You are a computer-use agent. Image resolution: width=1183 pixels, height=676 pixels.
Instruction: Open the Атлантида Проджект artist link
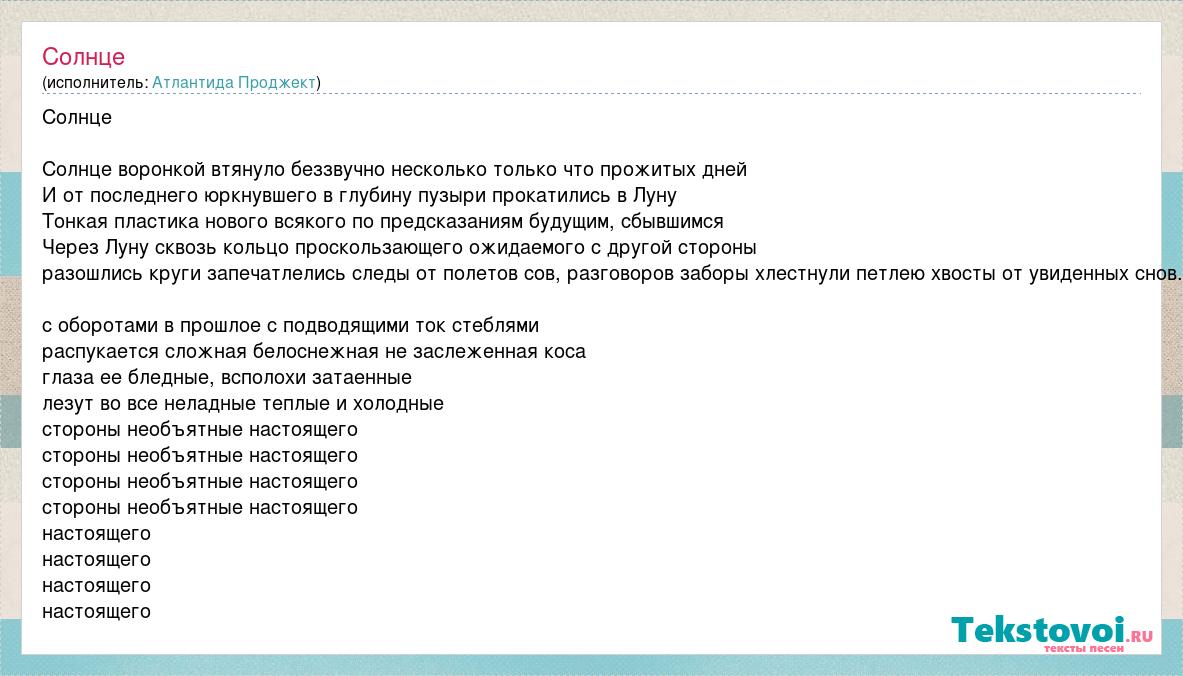pos(234,82)
